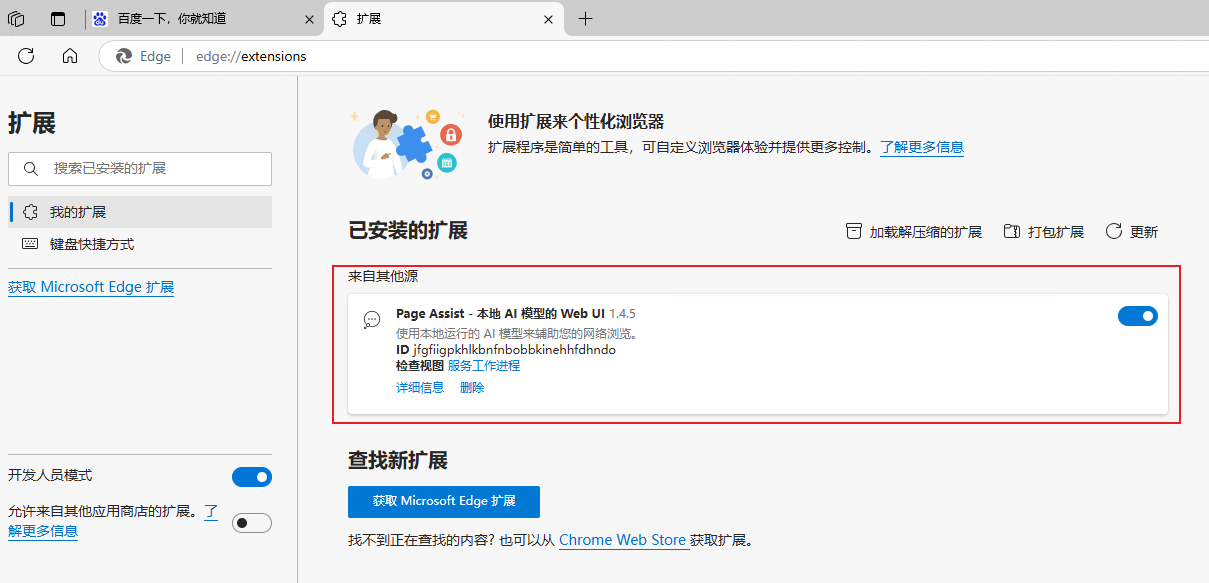Click 删除 to remove Page Assist
1209x583 pixels.
[472, 388]
